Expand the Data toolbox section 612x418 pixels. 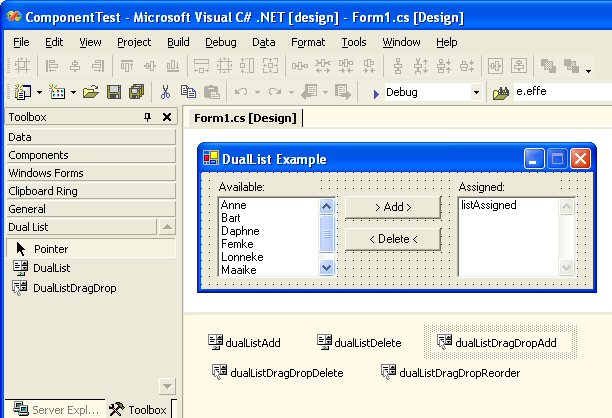(91, 137)
